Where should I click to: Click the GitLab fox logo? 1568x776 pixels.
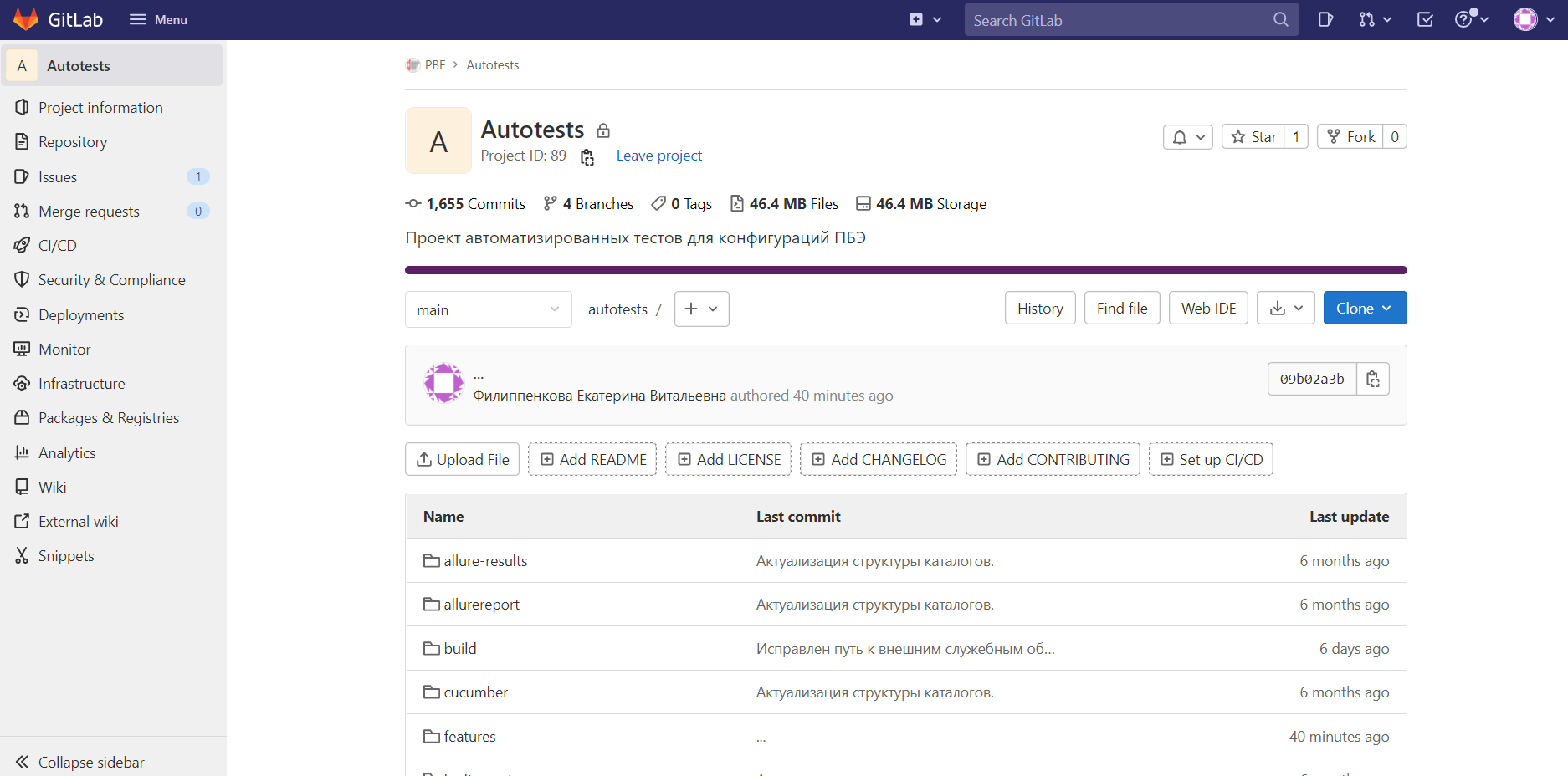[26, 19]
